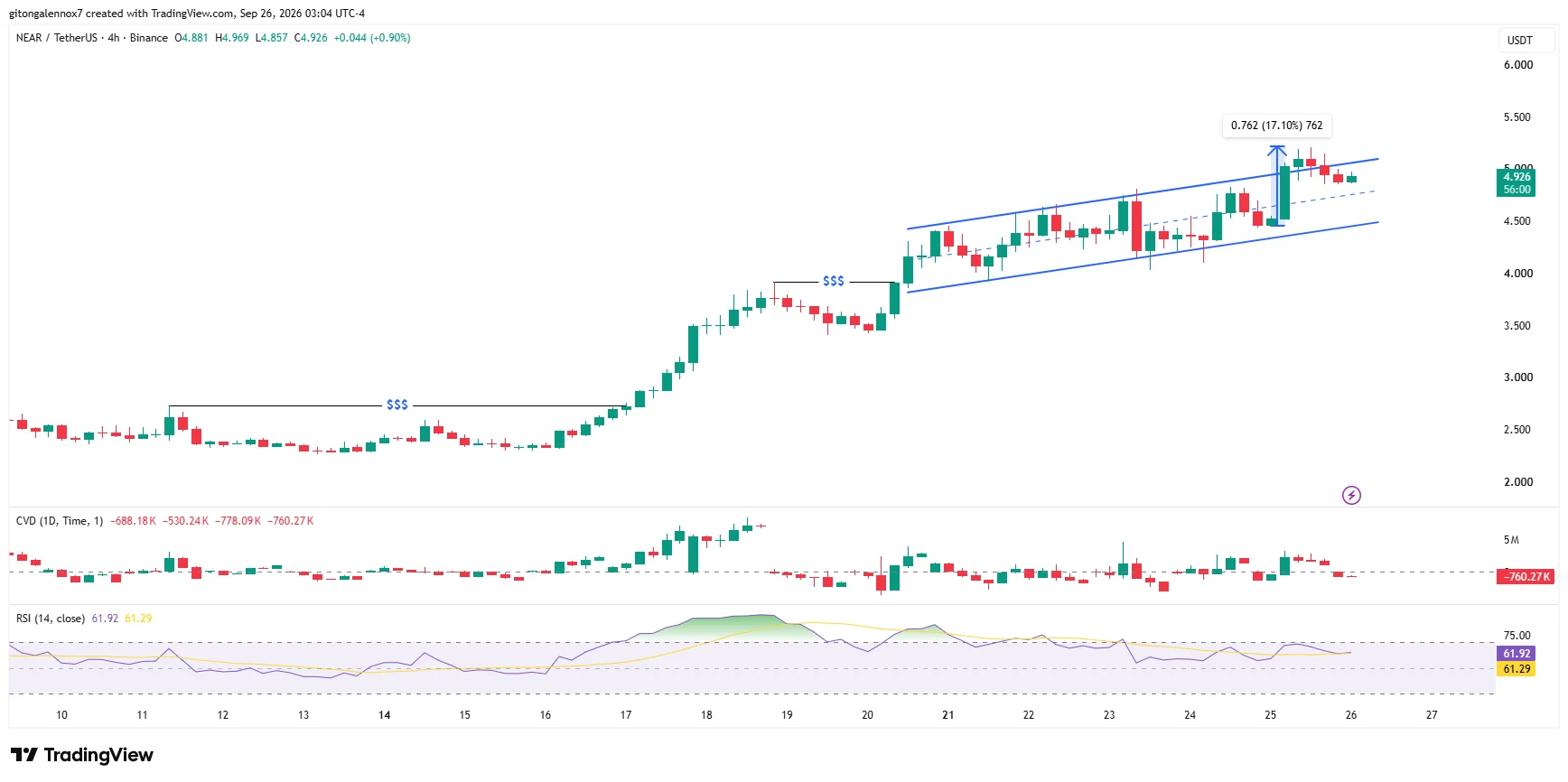The image size is (1568, 782).
Task: Click the 3.500 price scale label
Action: pyautogui.click(x=1518, y=326)
